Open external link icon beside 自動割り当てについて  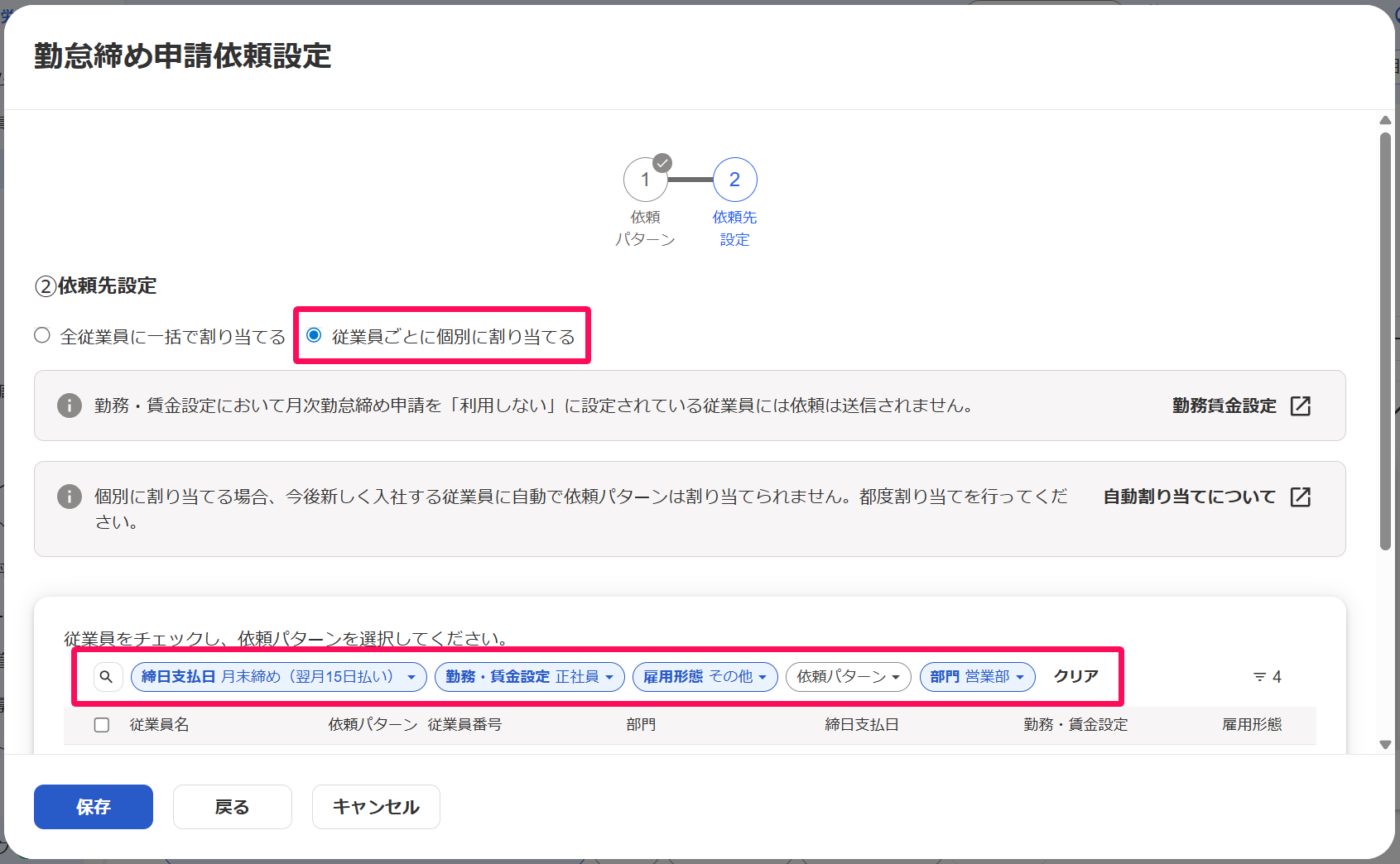[1301, 497]
